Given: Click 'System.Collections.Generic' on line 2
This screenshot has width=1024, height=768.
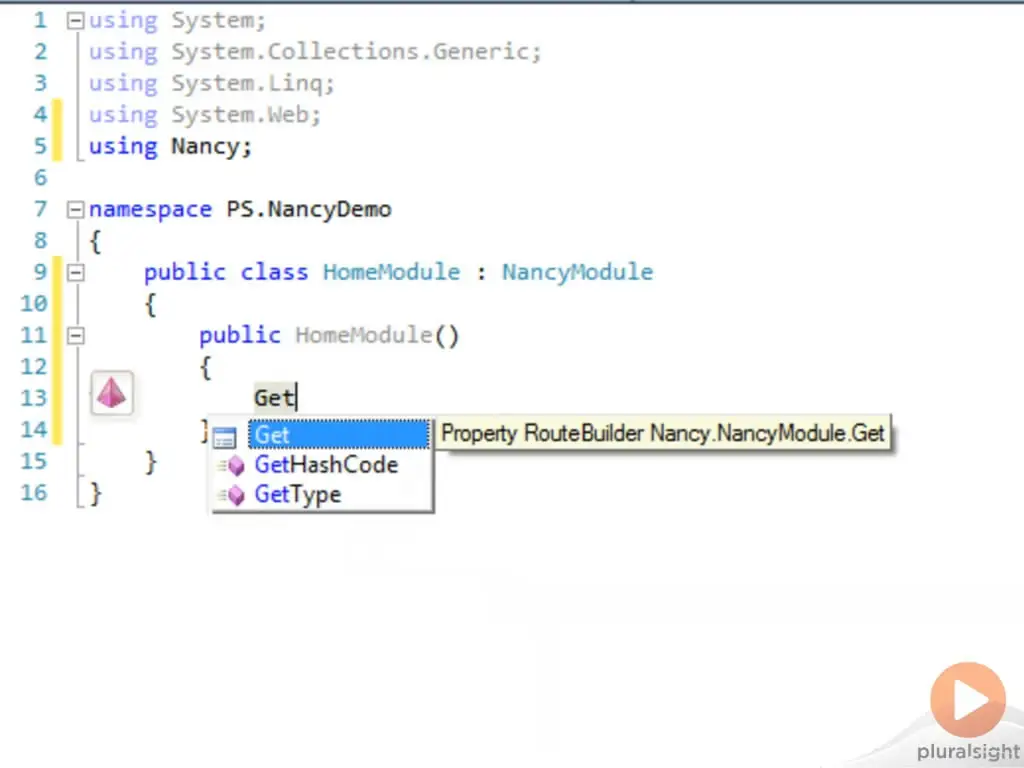Looking at the screenshot, I should tap(349, 52).
